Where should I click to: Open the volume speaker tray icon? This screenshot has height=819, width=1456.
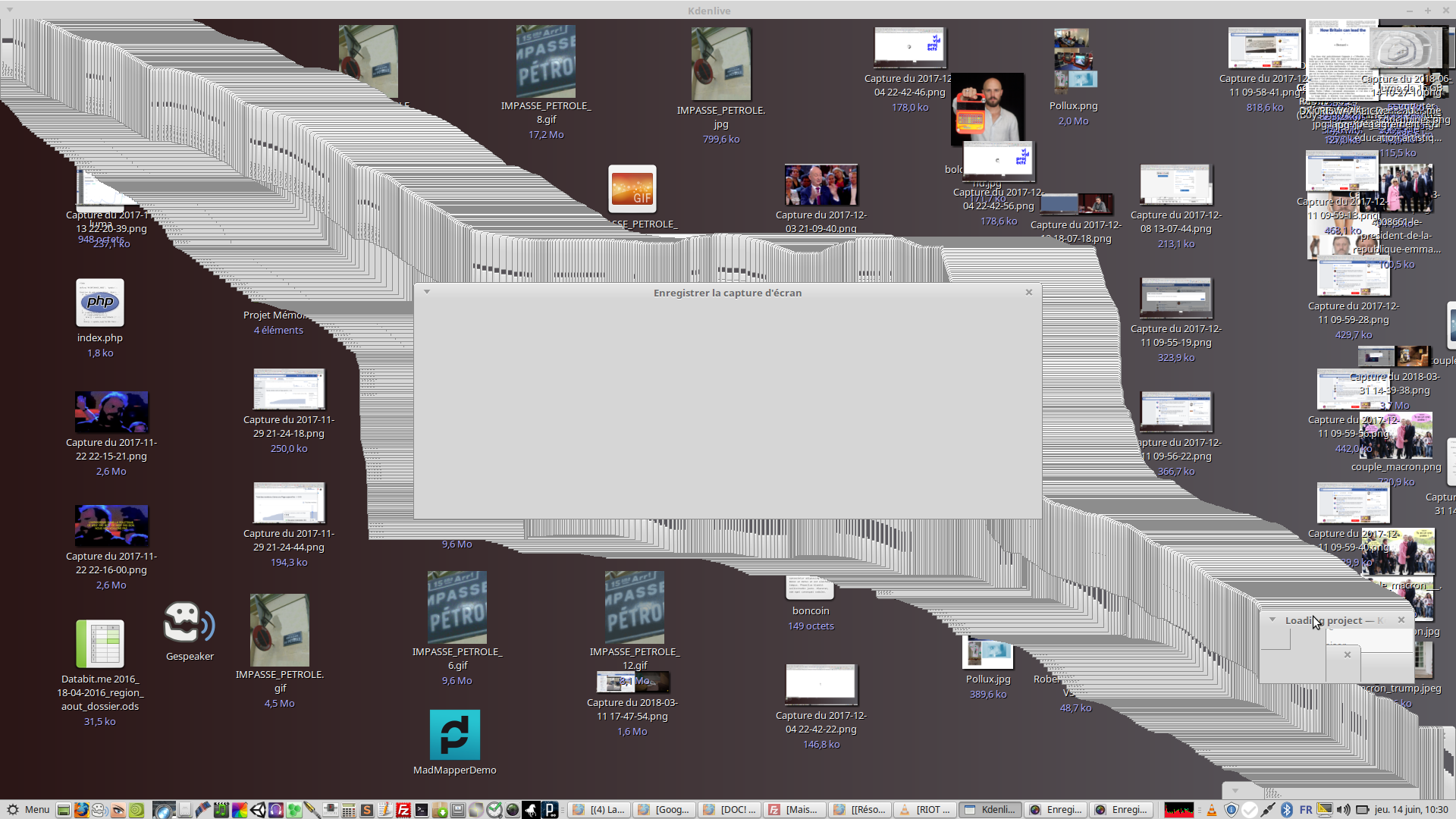[x=1343, y=810]
